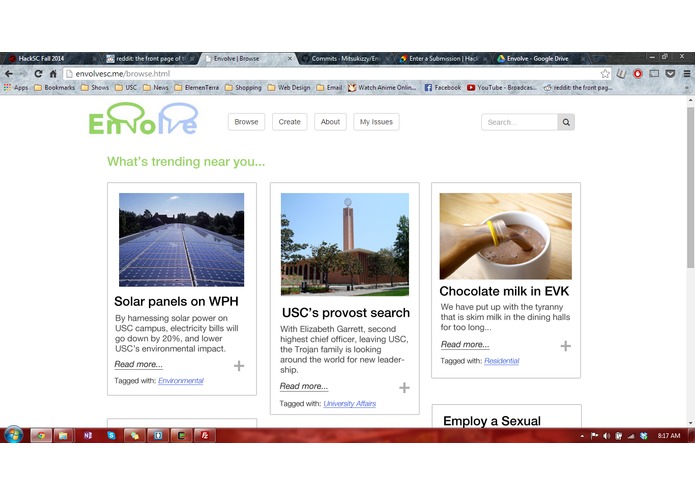695x494 pixels.
Task: Open the Apps shortcut in bookmarks bar
Action: 16,88
